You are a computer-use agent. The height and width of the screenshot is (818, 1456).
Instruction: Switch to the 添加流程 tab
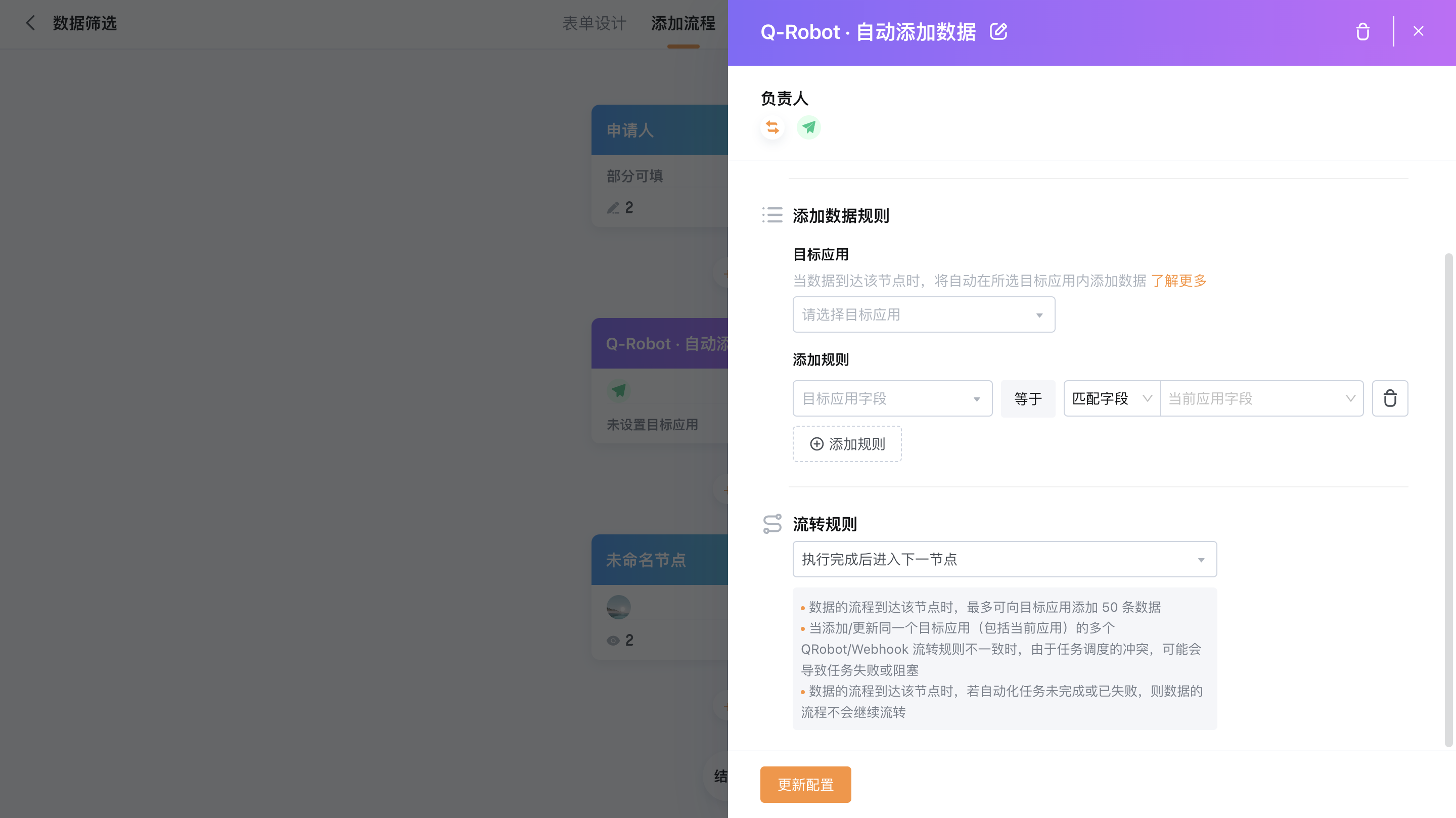(683, 23)
